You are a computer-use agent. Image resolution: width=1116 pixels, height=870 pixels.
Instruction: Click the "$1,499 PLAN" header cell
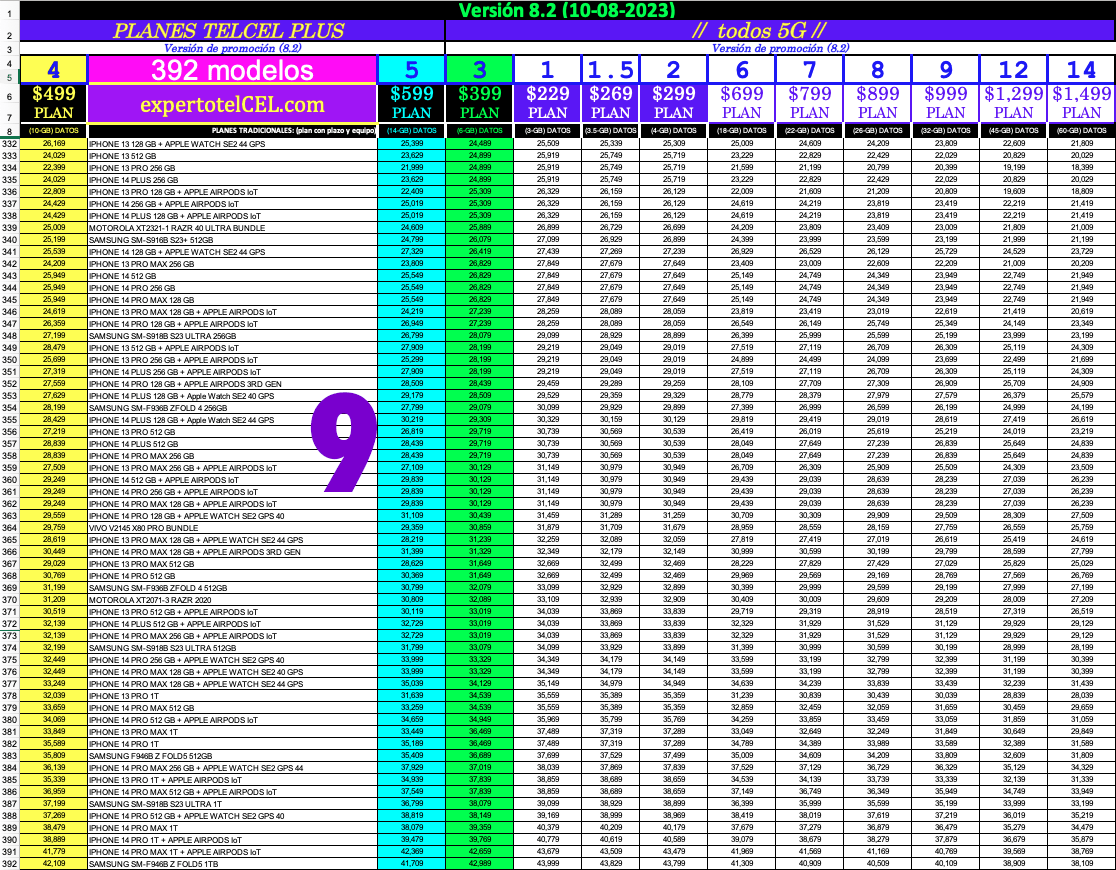coord(1082,104)
